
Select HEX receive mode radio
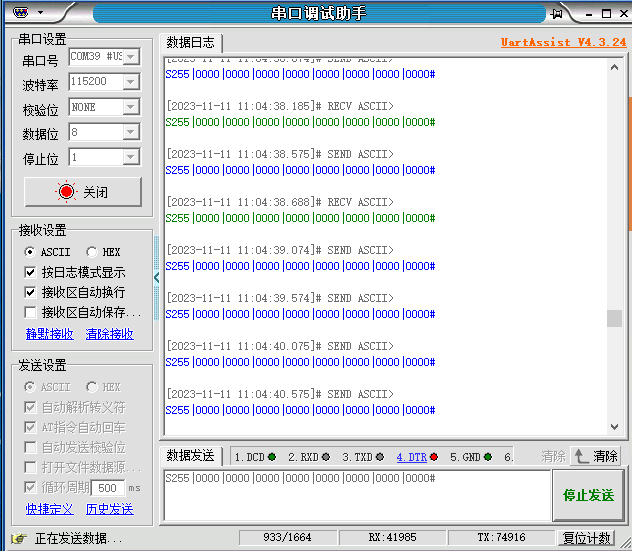(x=91, y=252)
